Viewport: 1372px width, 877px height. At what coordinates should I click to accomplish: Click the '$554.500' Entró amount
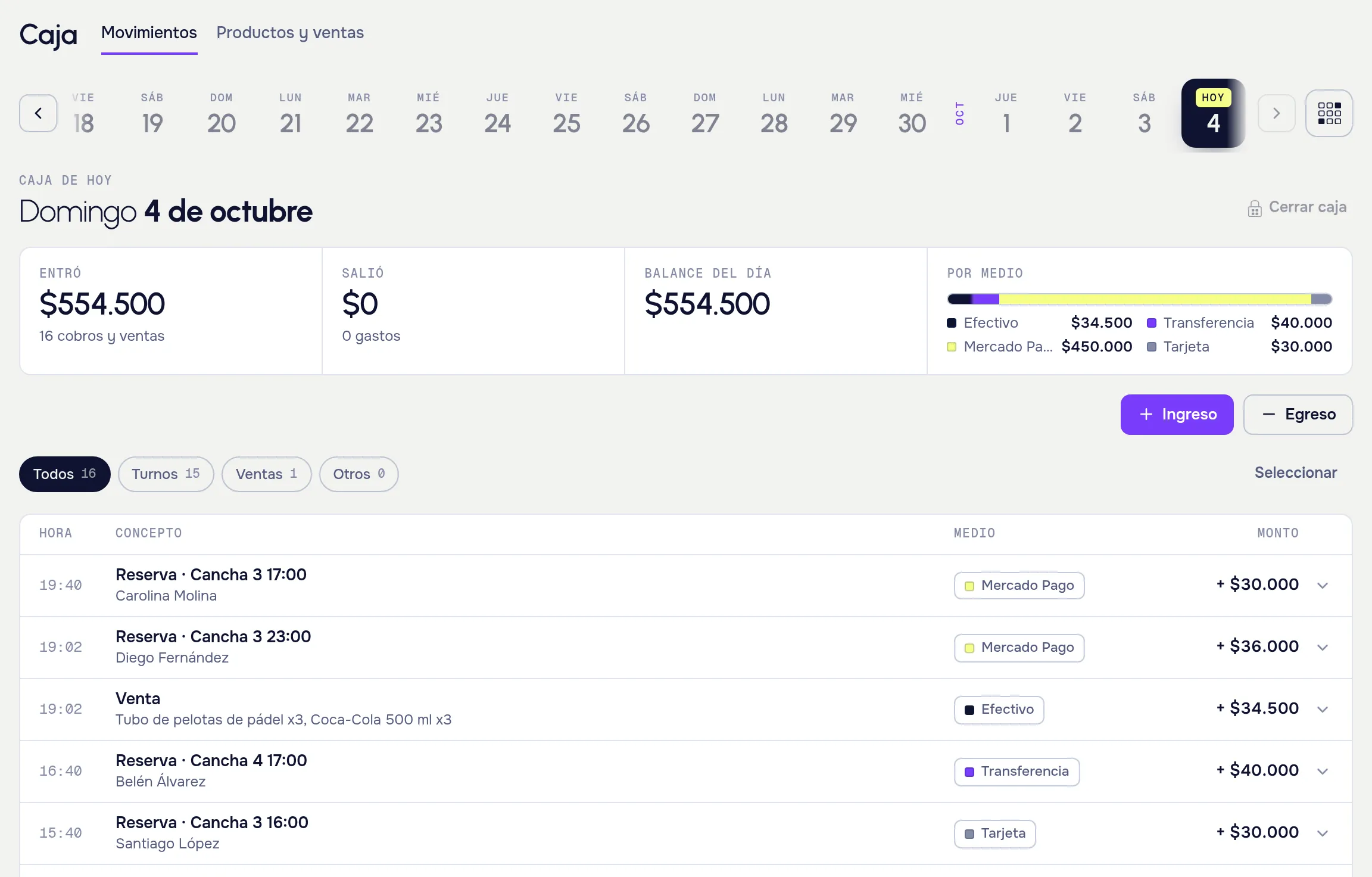(102, 304)
